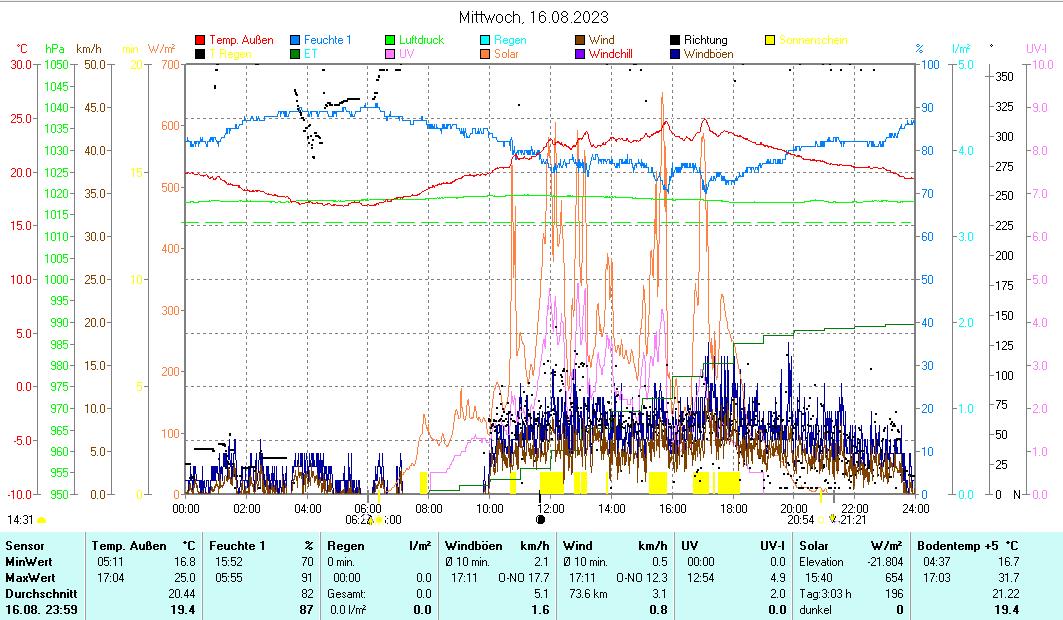This screenshot has width=1063, height=620.
Task: Click the 16.08. 23:59 timestamp cell
Action: pos(42,609)
